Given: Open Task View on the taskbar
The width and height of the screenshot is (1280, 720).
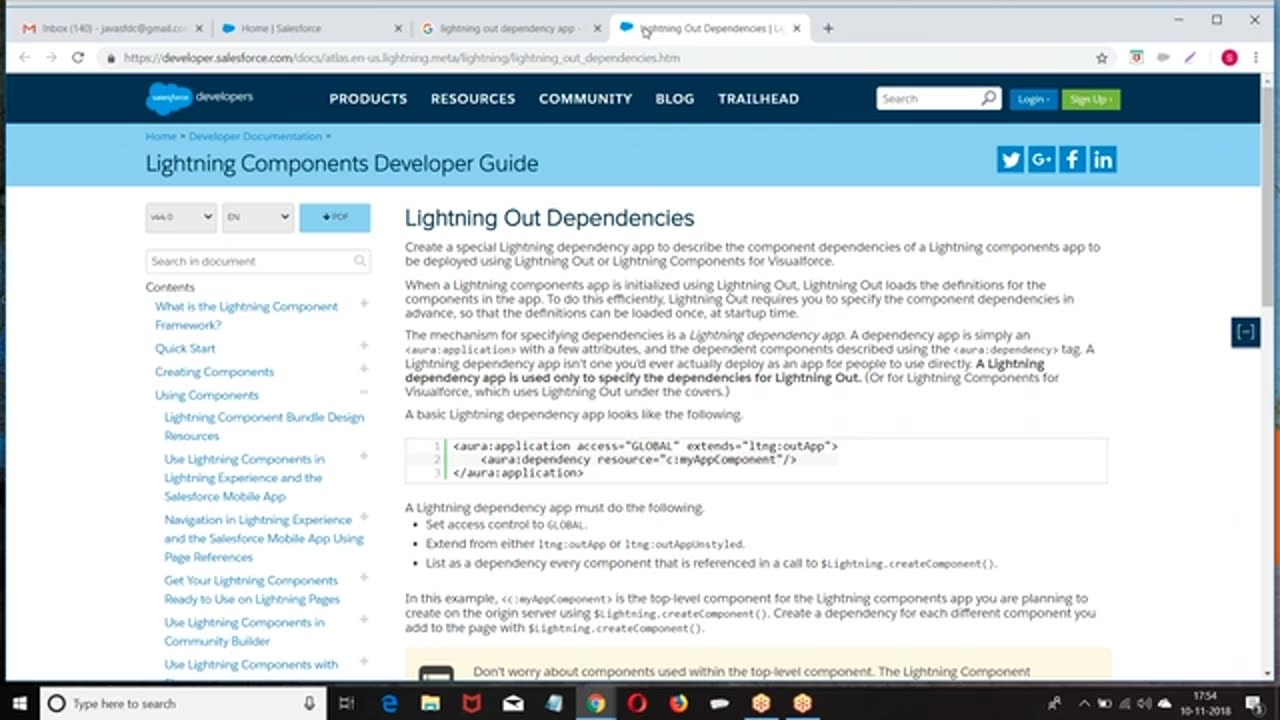Looking at the screenshot, I should pyautogui.click(x=346, y=703).
